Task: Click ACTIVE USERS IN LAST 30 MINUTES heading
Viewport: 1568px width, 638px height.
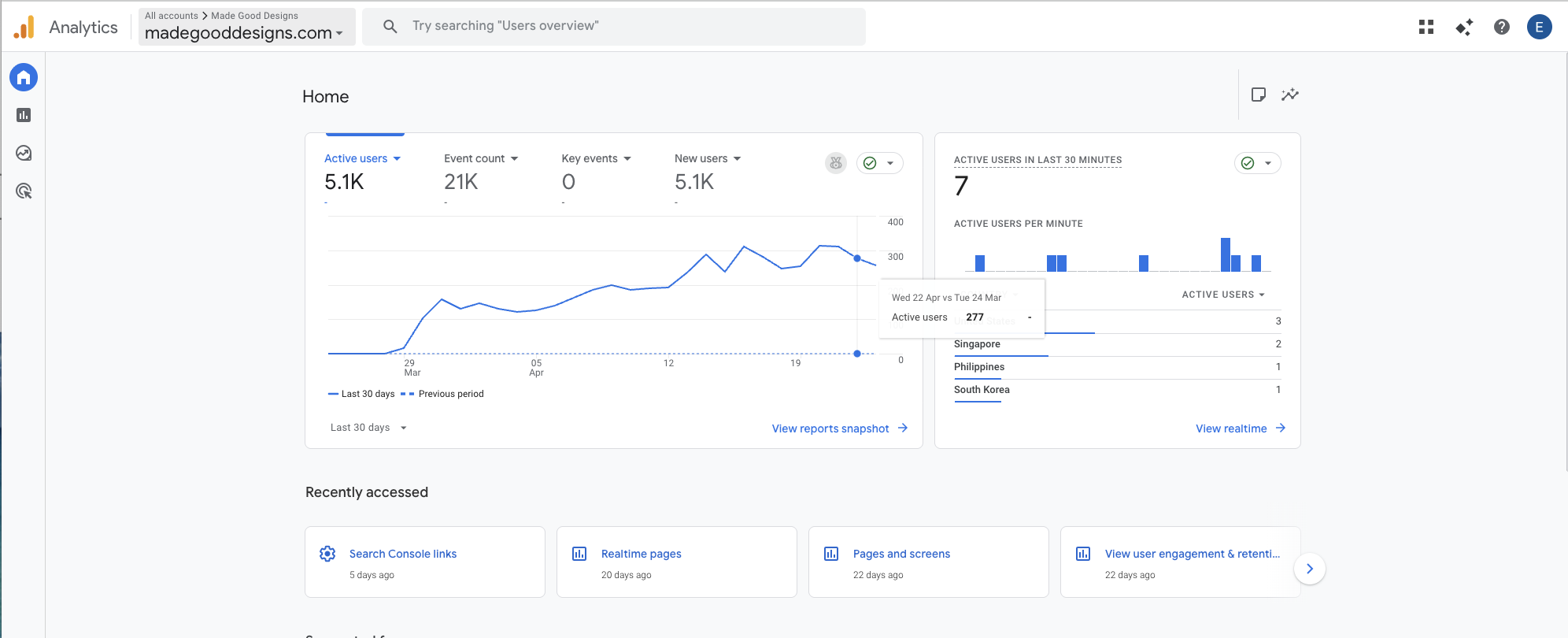Action: (x=1037, y=160)
